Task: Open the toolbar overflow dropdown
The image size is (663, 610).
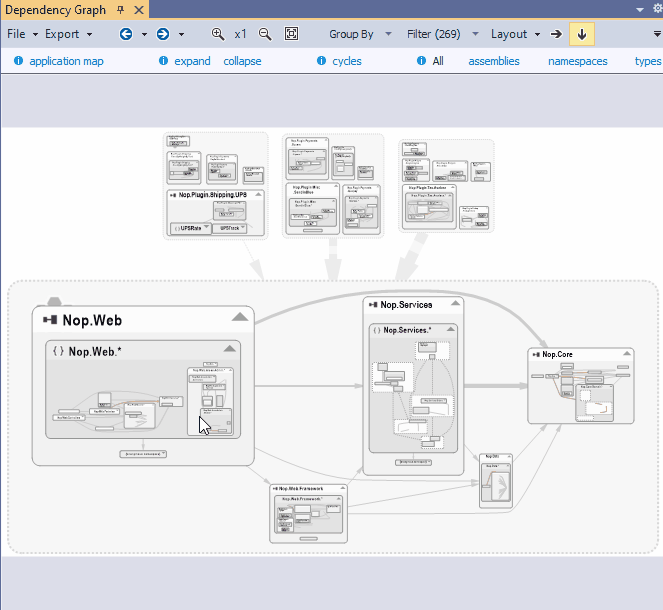Action: coord(657,34)
